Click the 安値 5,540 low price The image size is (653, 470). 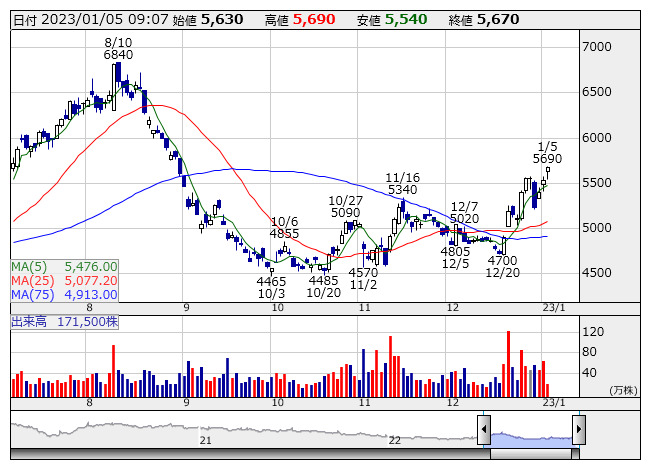(392, 20)
